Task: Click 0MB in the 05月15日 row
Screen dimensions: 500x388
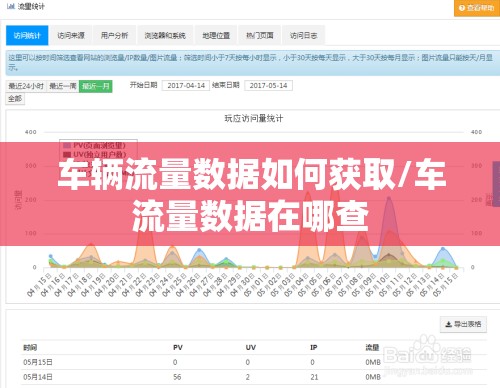Action: click(373, 362)
